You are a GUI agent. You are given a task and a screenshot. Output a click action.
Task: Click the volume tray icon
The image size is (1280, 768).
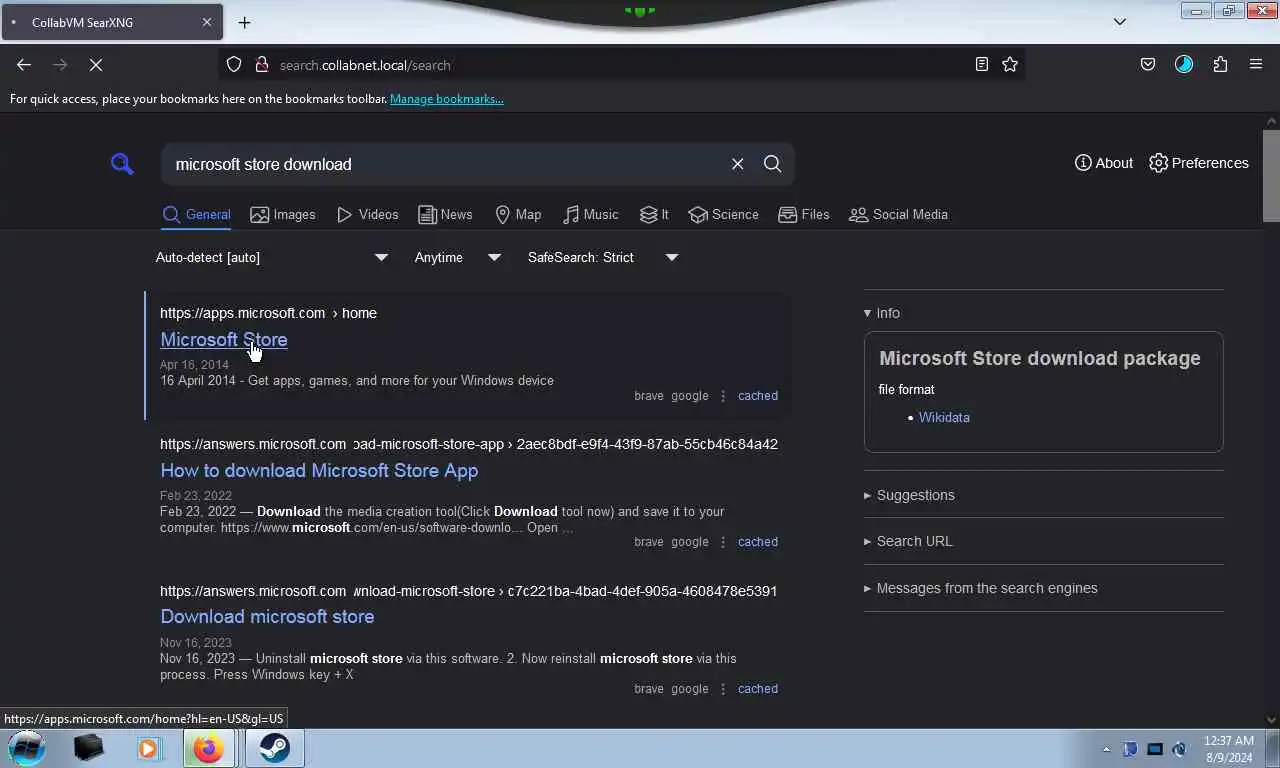[1180, 749]
